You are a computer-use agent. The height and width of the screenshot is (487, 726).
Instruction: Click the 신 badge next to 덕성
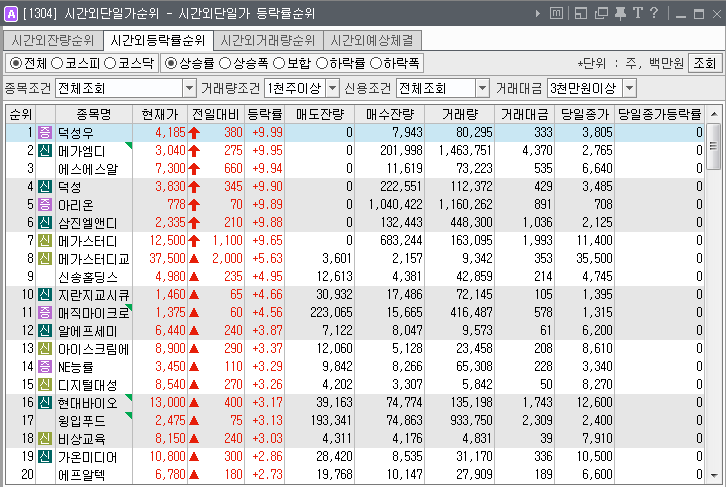[x=45, y=187]
